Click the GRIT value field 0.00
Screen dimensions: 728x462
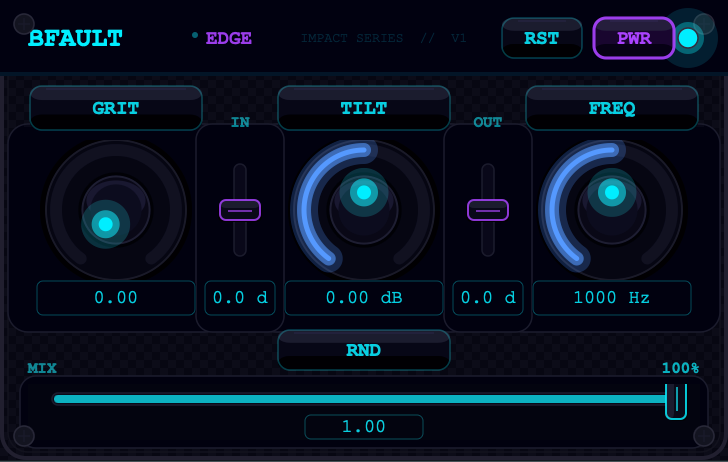click(116, 298)
